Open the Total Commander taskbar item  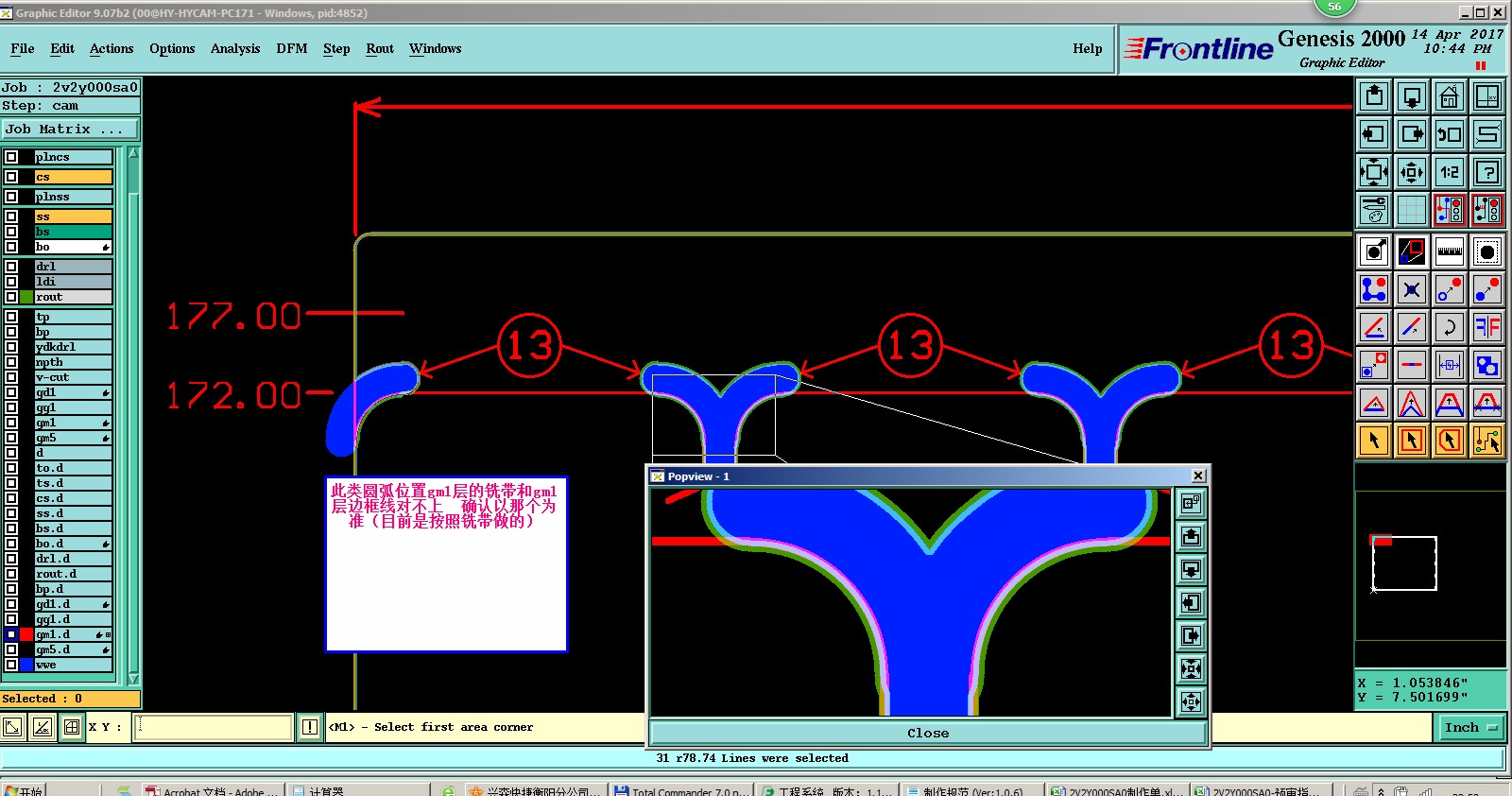(x=680, y=790)
